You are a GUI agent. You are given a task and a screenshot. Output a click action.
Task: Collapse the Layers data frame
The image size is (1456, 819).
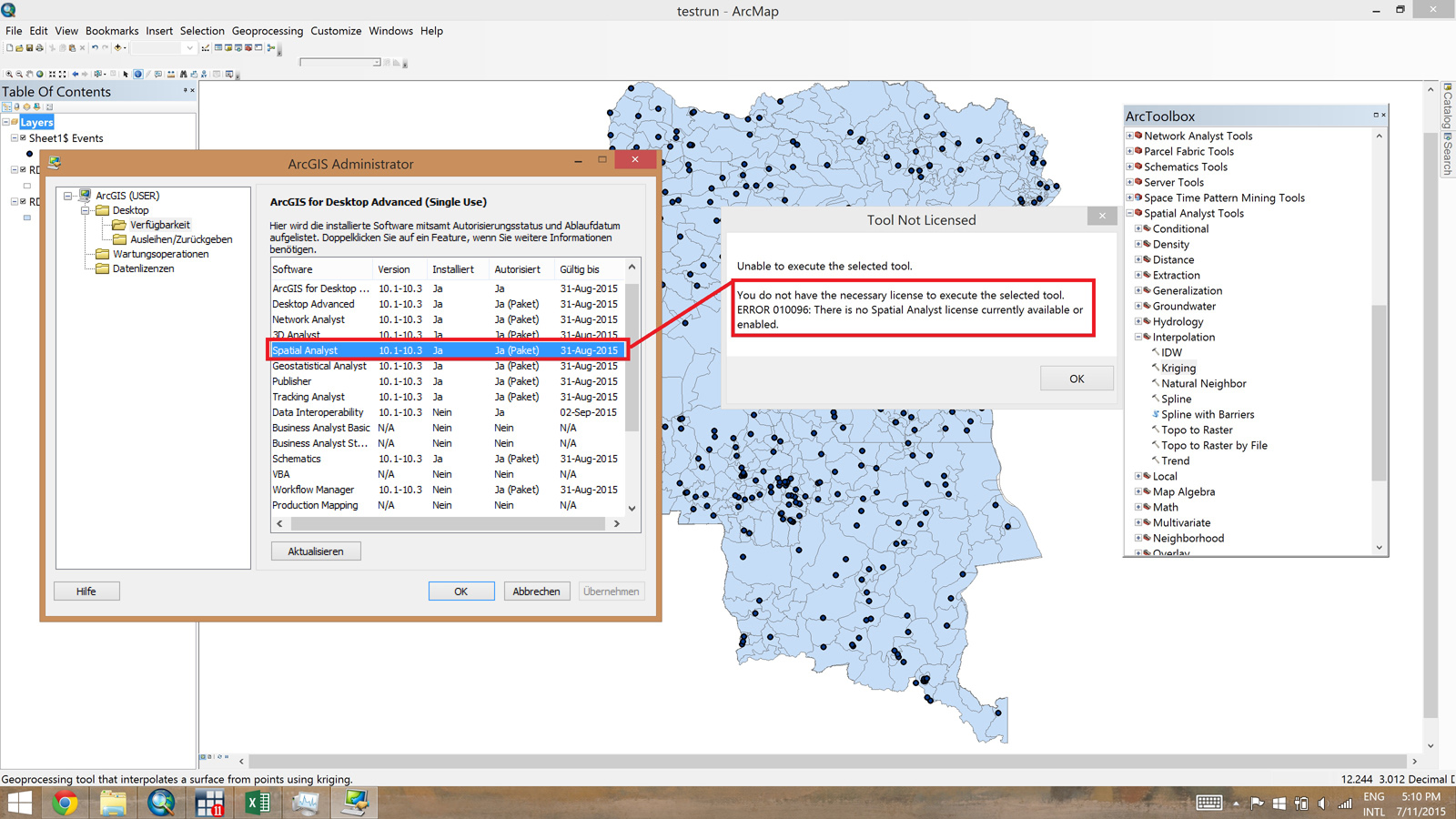[x=5, y=122]
